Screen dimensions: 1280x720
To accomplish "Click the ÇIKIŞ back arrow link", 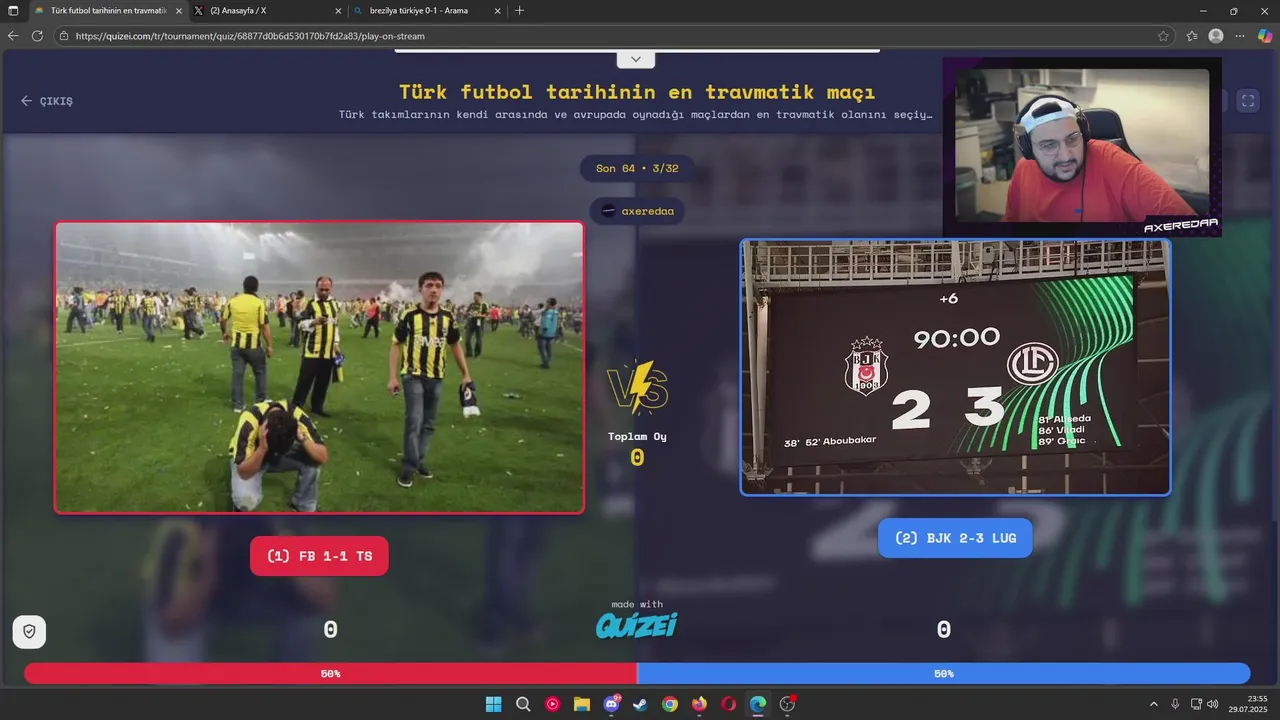I will tap(47, 101).
